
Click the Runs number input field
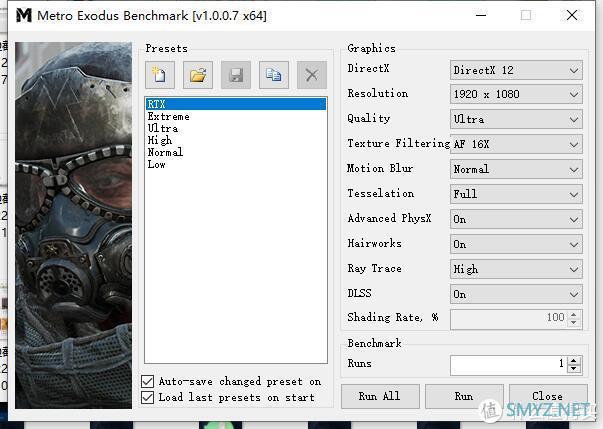(509, 364)
